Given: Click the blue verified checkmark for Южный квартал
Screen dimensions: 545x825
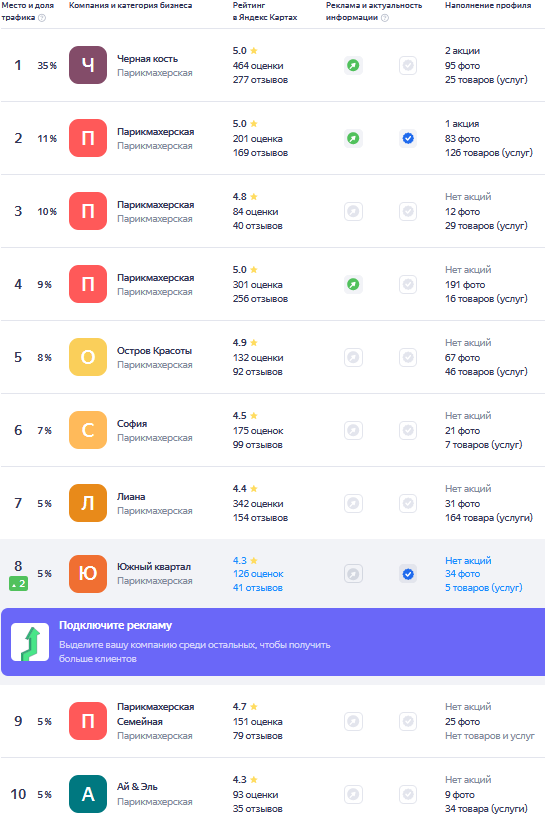Looking at the screenshot, I should [408, 574].
